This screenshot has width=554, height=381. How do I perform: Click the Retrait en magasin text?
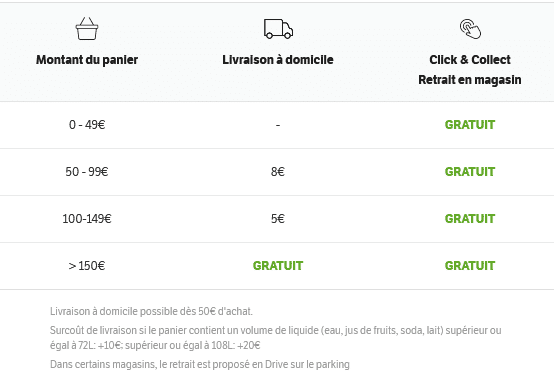470,80
